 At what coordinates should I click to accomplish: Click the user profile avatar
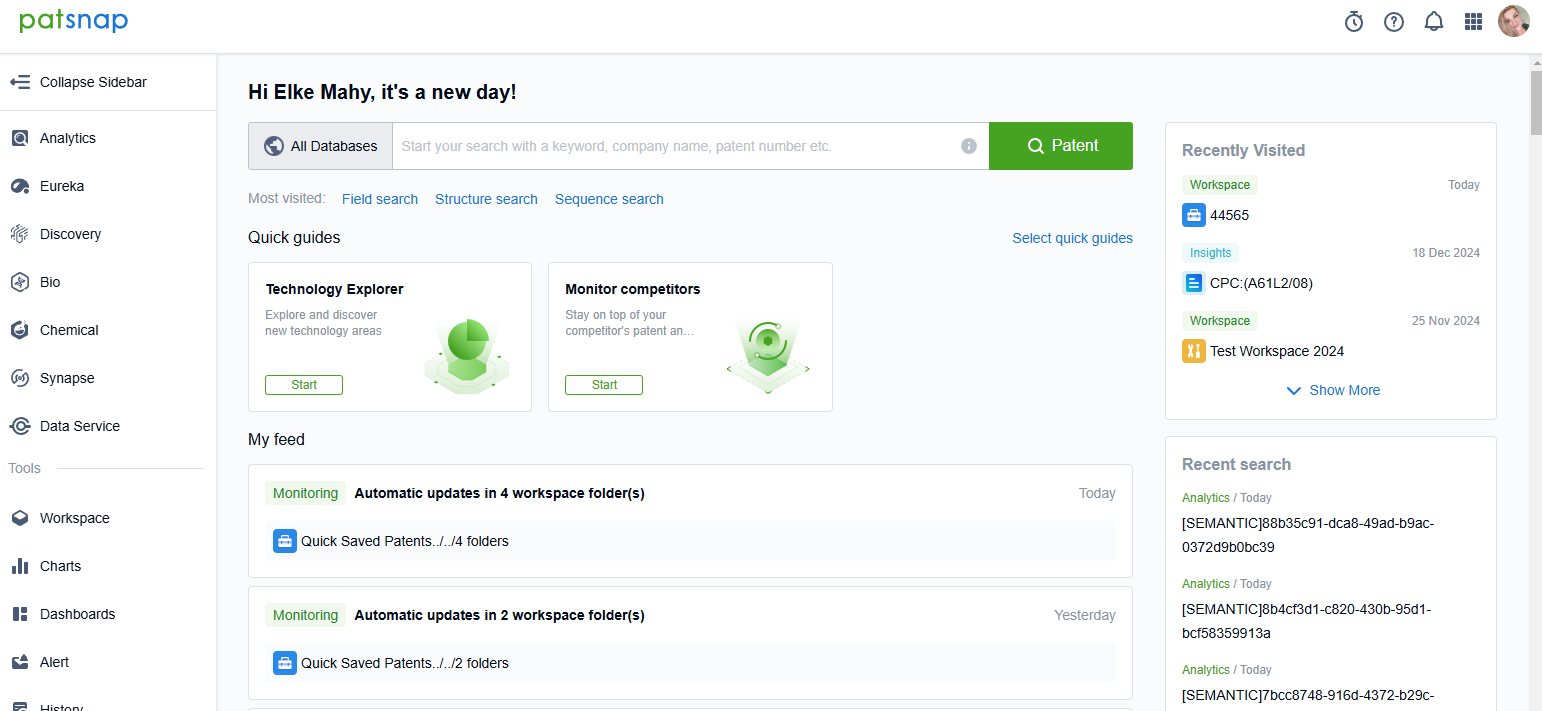[1513, 22]
